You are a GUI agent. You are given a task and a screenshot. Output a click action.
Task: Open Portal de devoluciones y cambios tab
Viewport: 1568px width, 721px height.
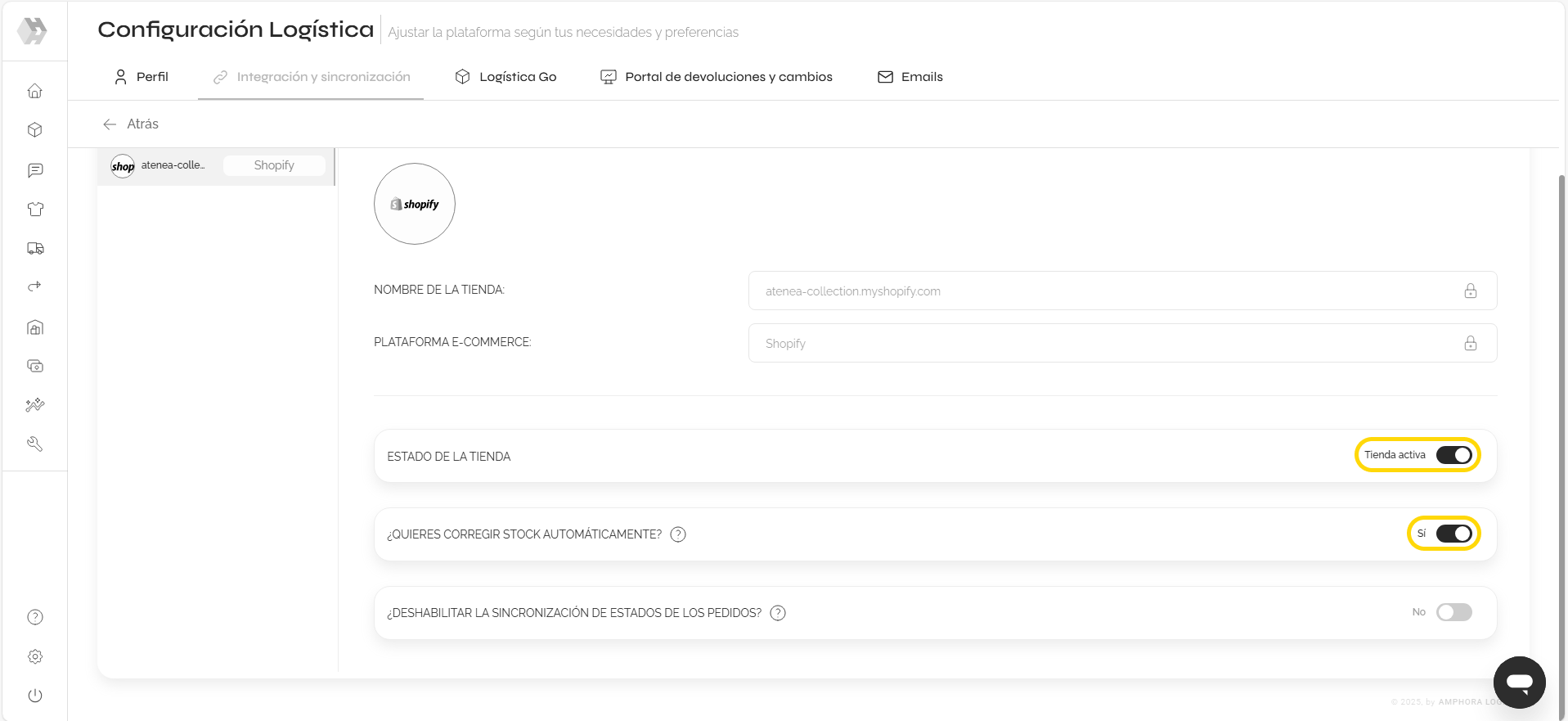717,77
